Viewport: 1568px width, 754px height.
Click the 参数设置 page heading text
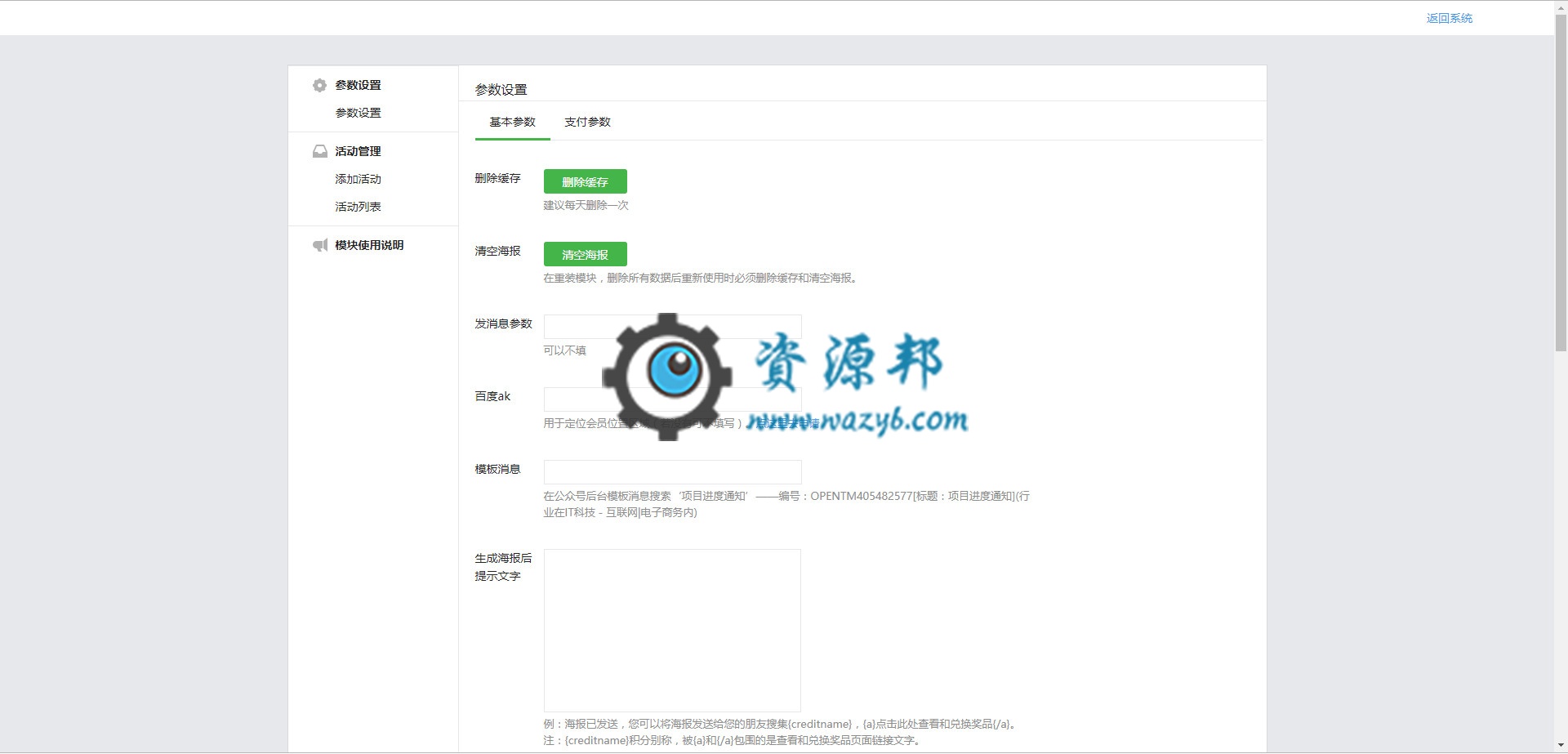pos(501,90)
